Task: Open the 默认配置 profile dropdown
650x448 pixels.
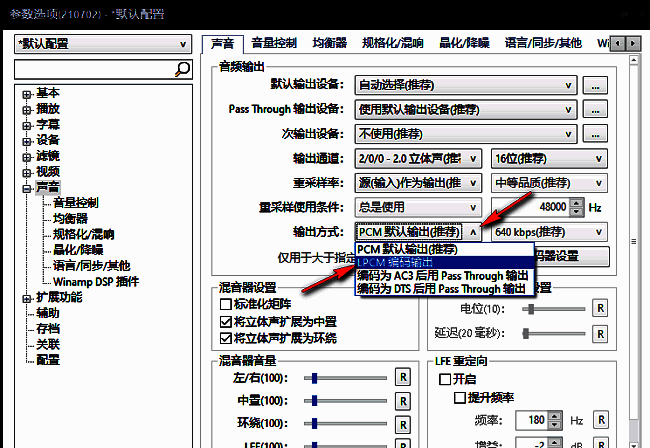Action: click(x=102, y=44)
